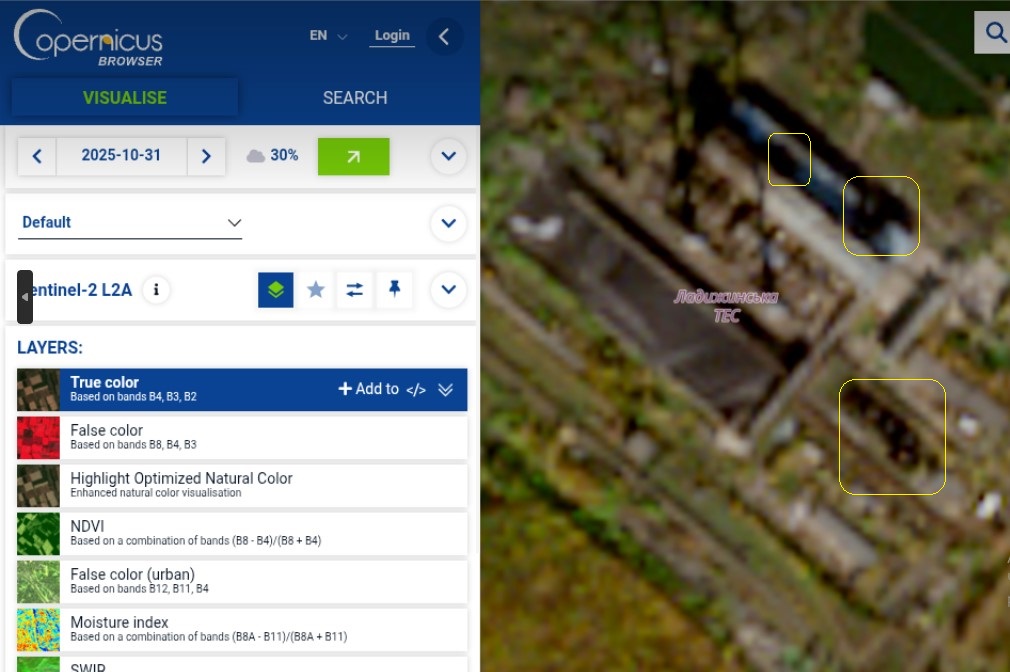This screenshot has height=672, width=1010.
Task: Open Sentinel-2 L2A info icon
Action: coord(155,290)
